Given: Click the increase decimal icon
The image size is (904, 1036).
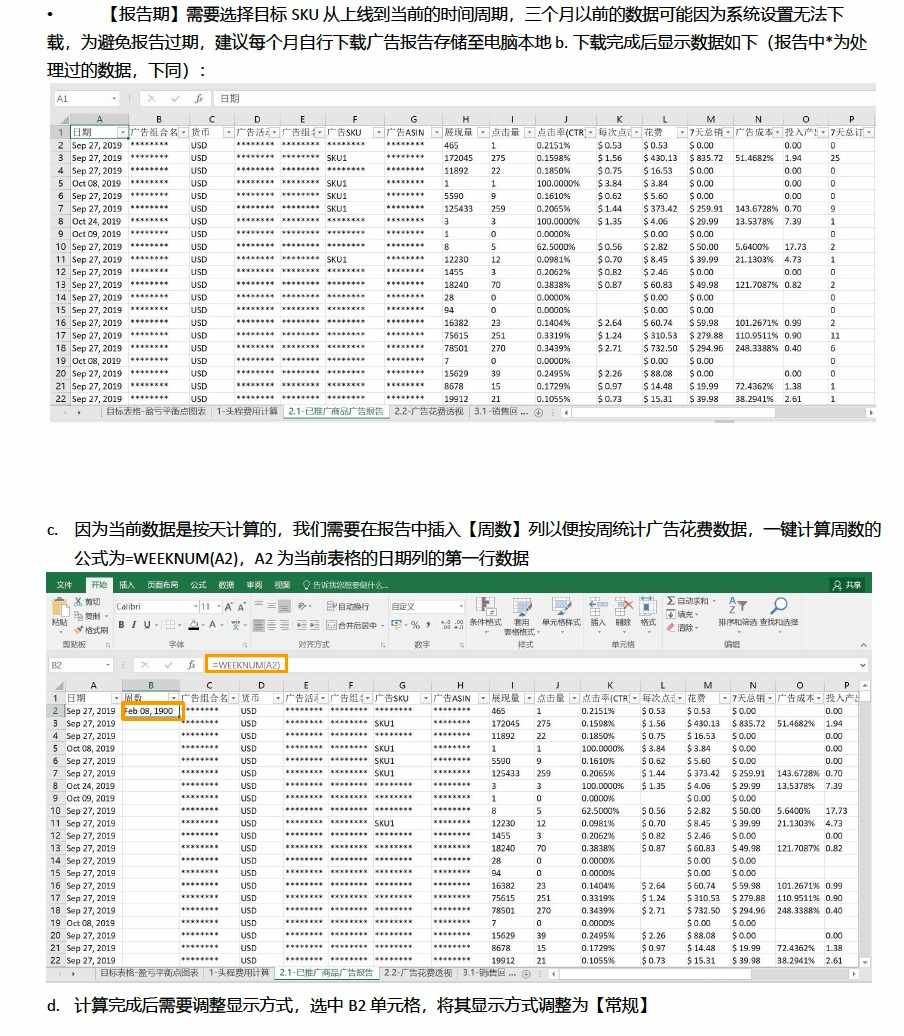Looking at the screenshot, I should point(445,624).
